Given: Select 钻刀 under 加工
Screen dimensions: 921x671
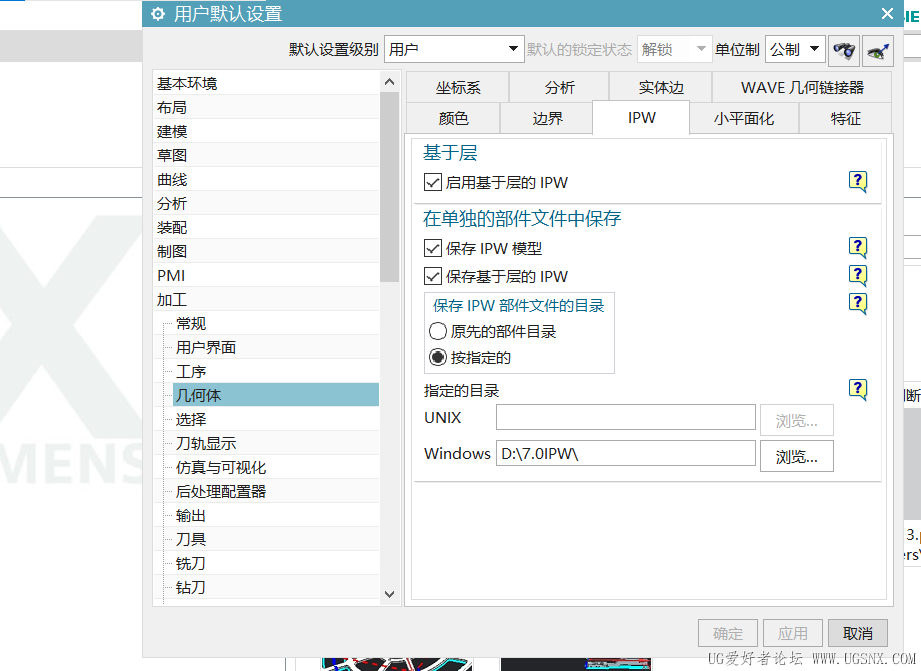Looking at the screenshot, I should coord(276,588).
